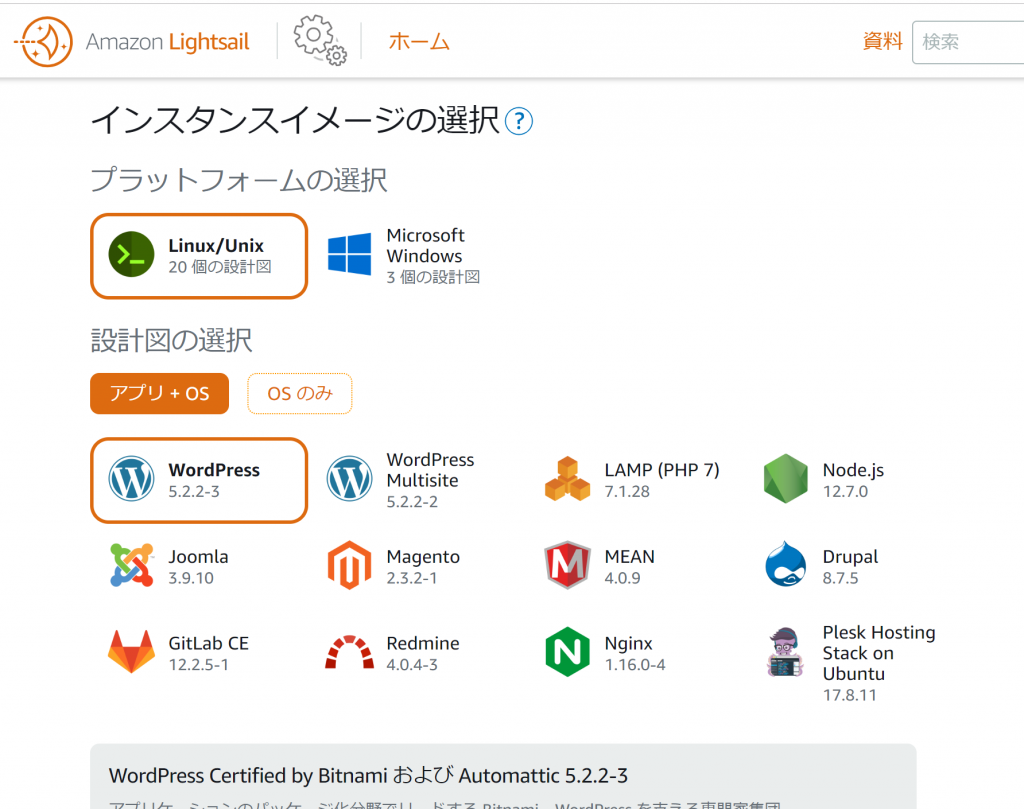Click the 20 個の設計図 count text
This screenshot has height=809, width=1024.
(x=220, y=267)
